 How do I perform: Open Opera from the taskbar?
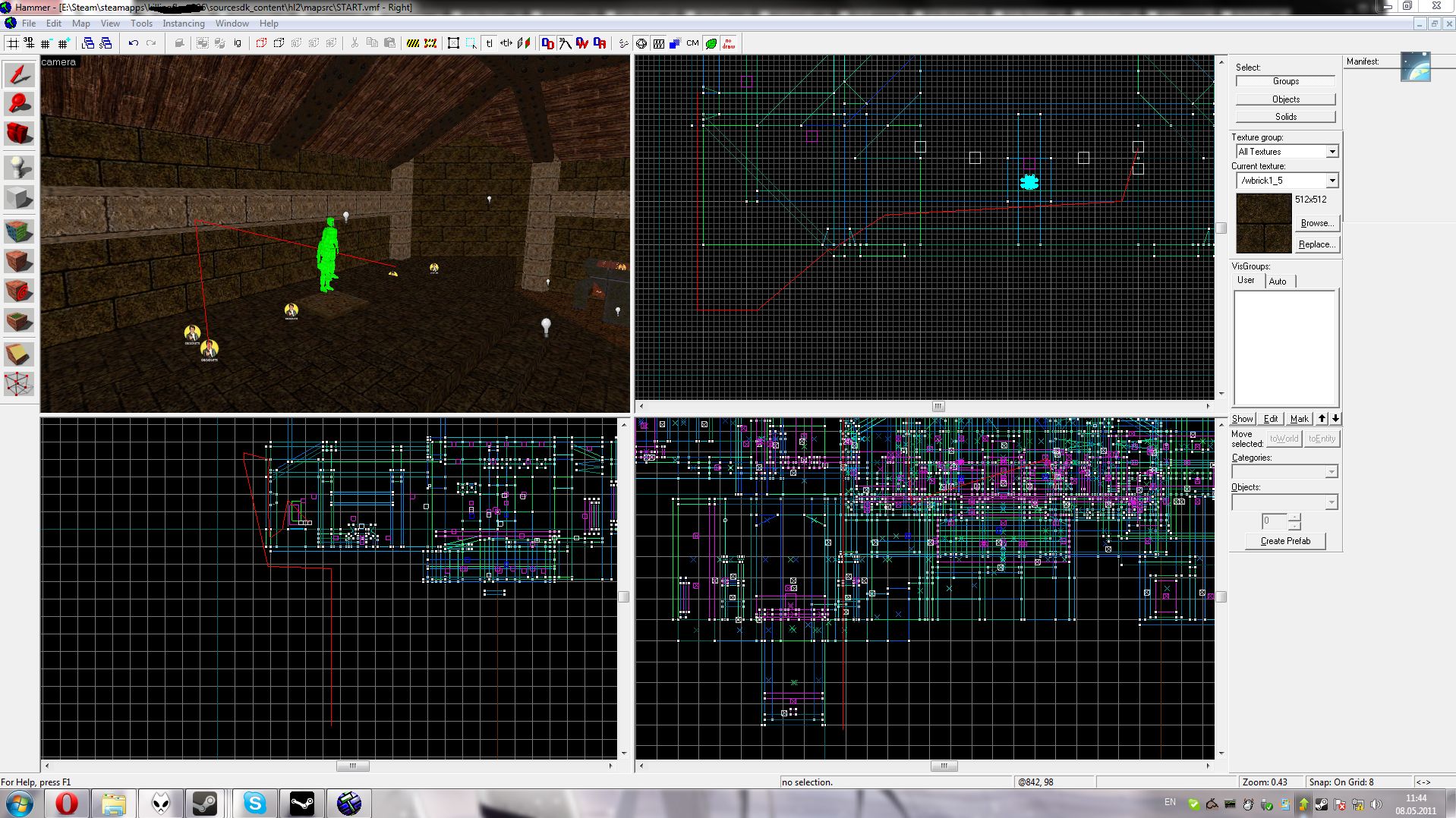(67, 803)
